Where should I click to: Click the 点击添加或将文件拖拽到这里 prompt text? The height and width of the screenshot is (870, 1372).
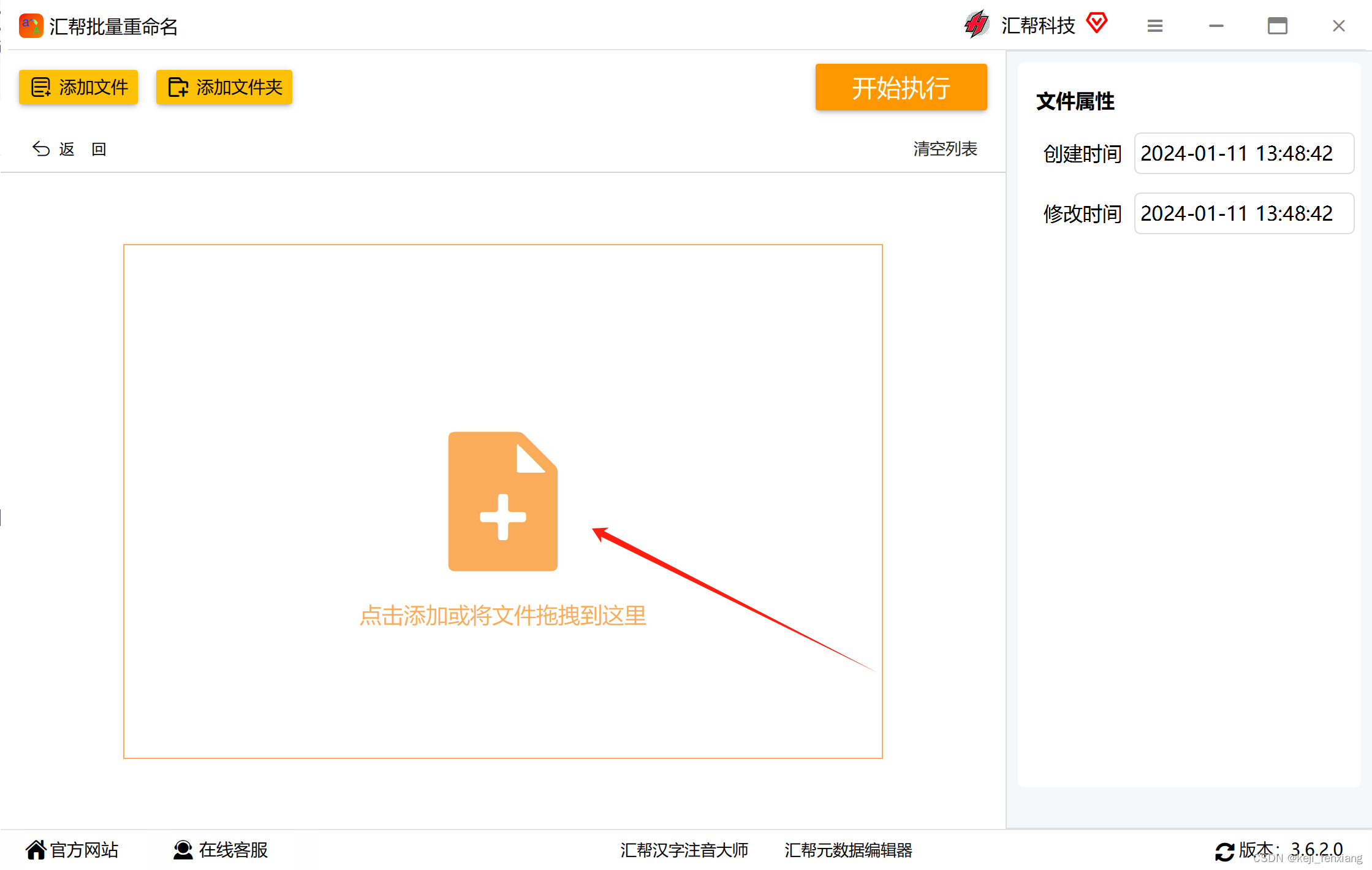[x=503, y=616]
